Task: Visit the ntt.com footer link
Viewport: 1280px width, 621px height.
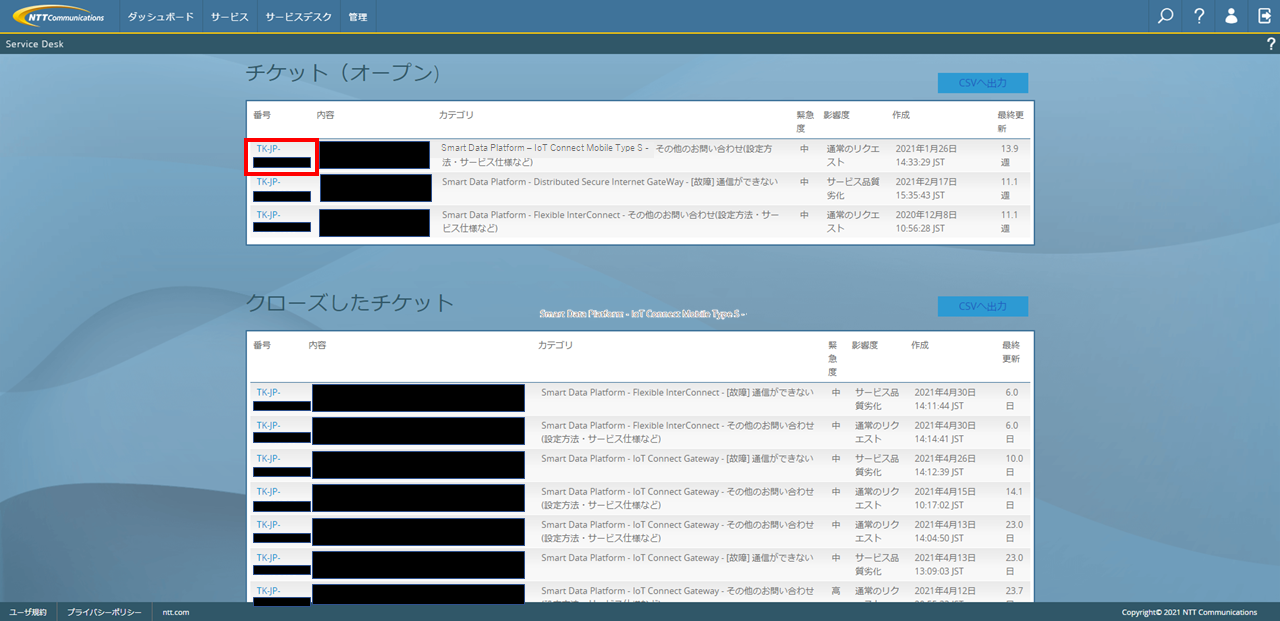Action: pyautogui.click(x=176, y=612)
